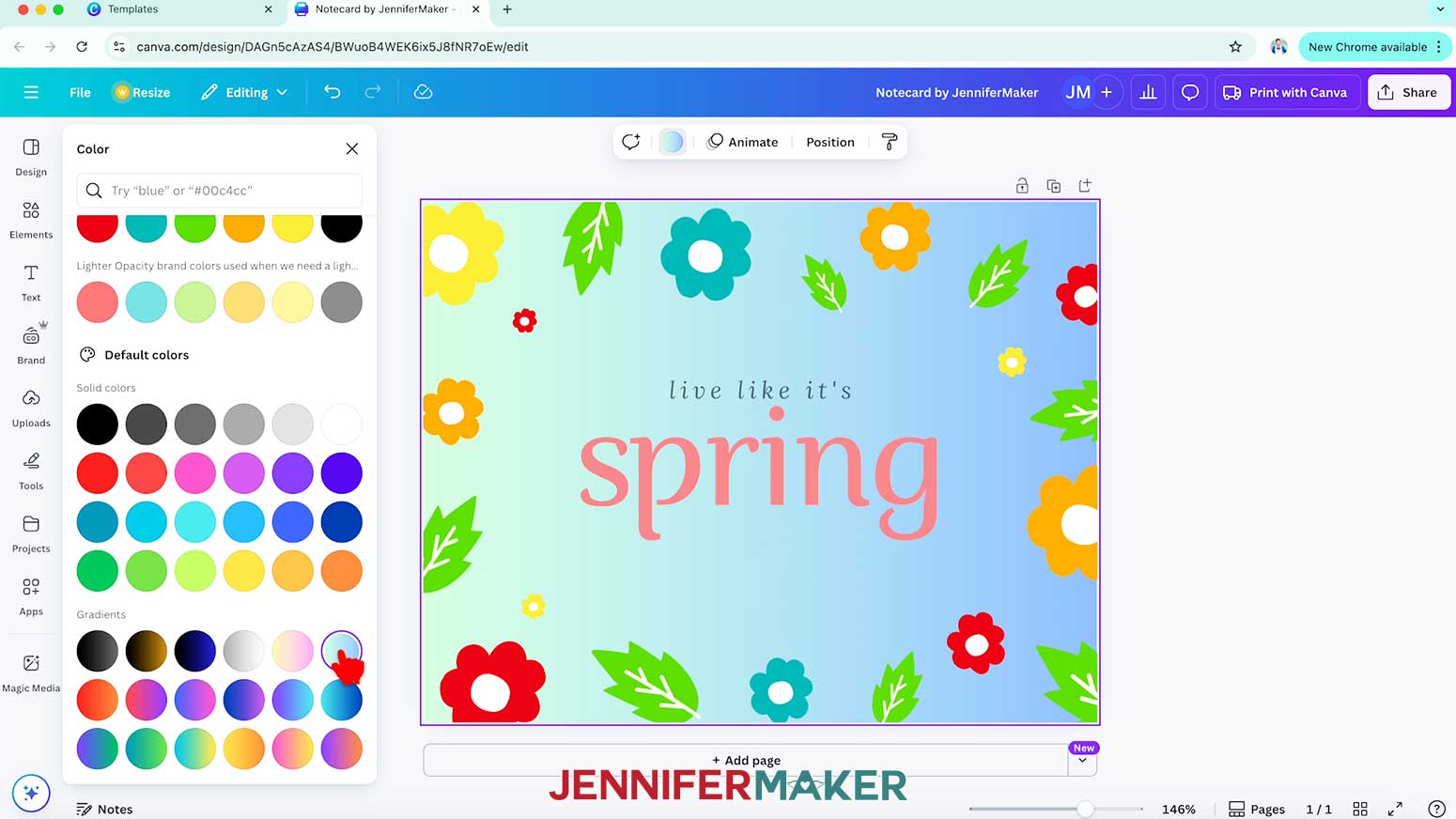This screenshot has height=819, width=1456.
Task: Enter fullscreen with the expand arrows icon
Action: coord(1395,809)
